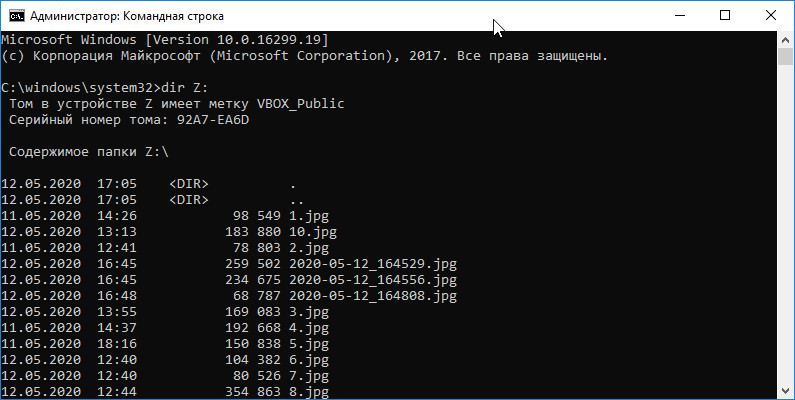Click the 'dir Z:' command text
Viewport: 795px width, 400px height.
click(184, 88)
